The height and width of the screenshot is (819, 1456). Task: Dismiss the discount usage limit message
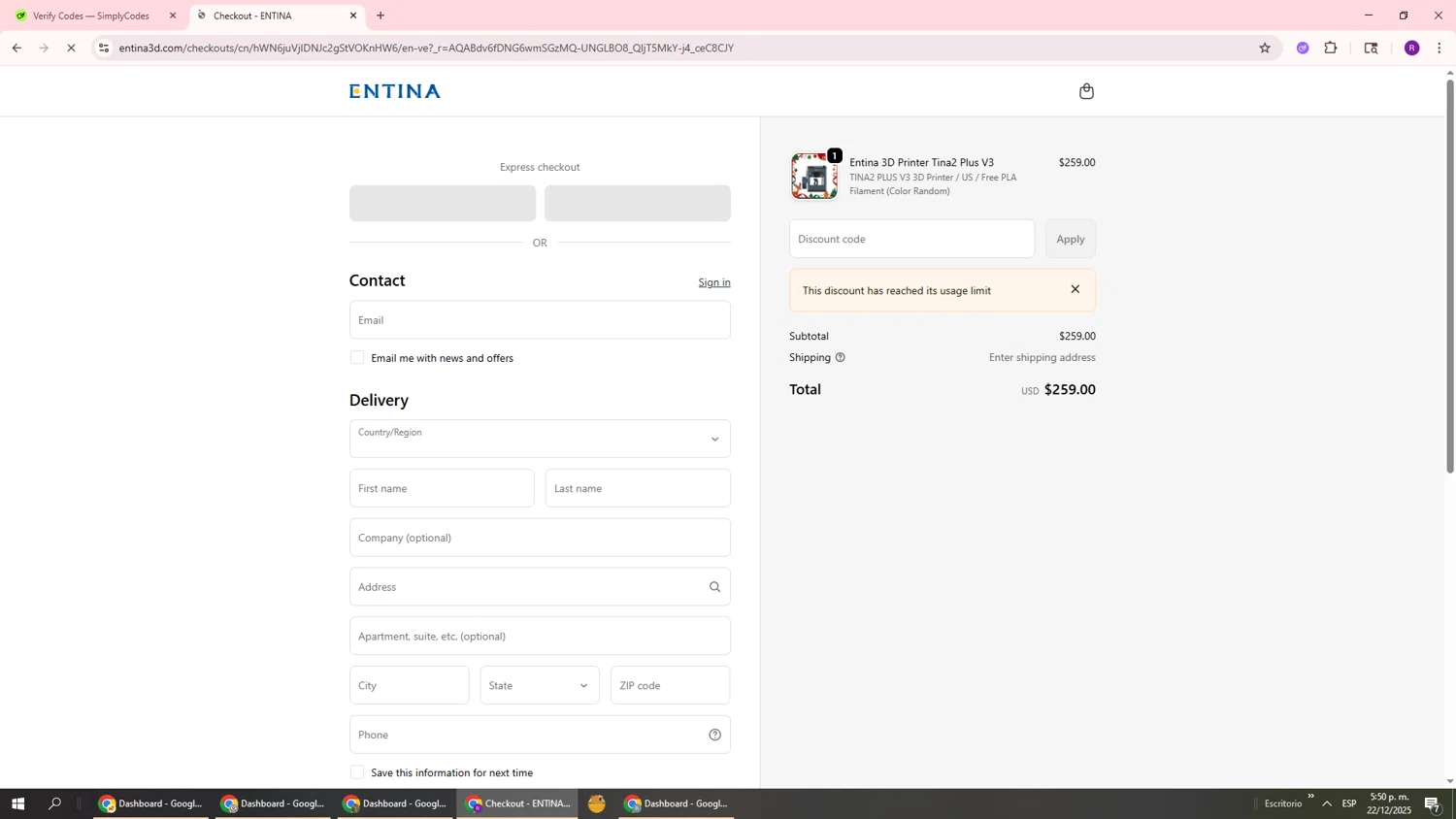click(x=1075, y=289)
